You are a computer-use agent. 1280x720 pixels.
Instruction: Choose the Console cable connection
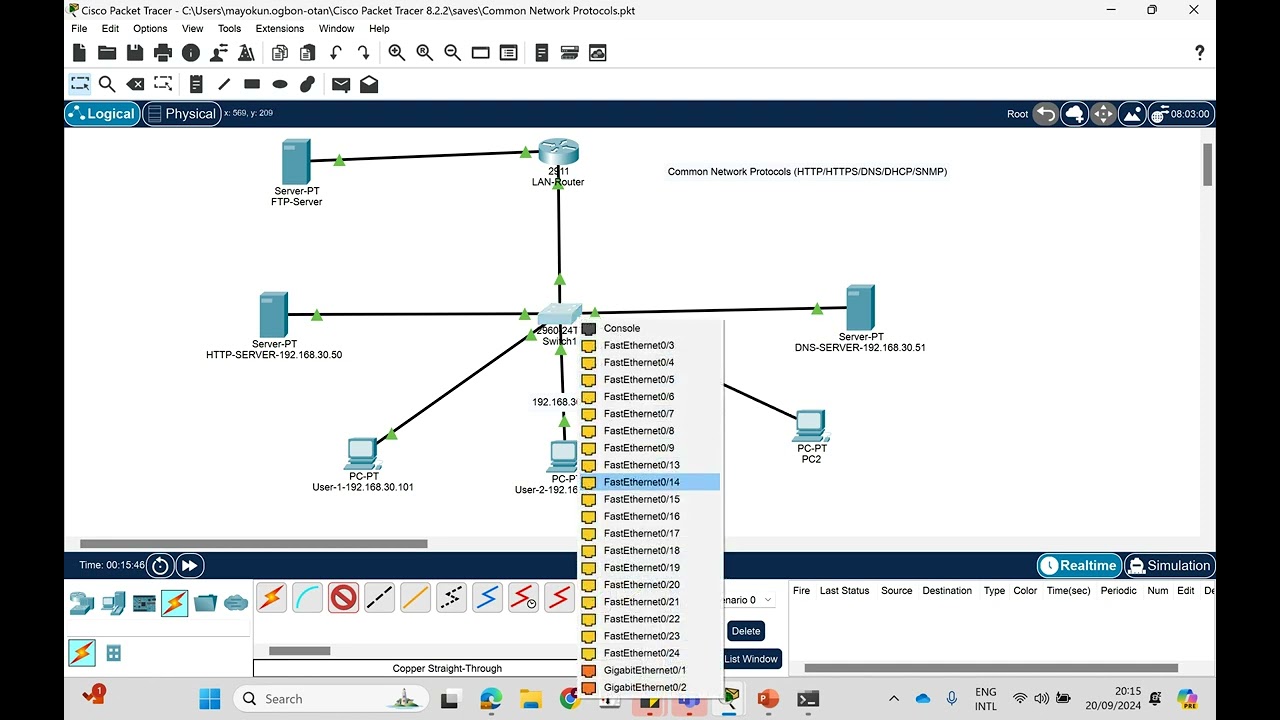307,598
